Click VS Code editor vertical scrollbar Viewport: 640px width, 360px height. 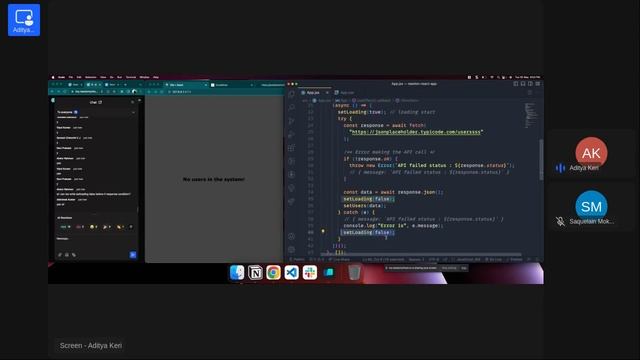(541, 160)
